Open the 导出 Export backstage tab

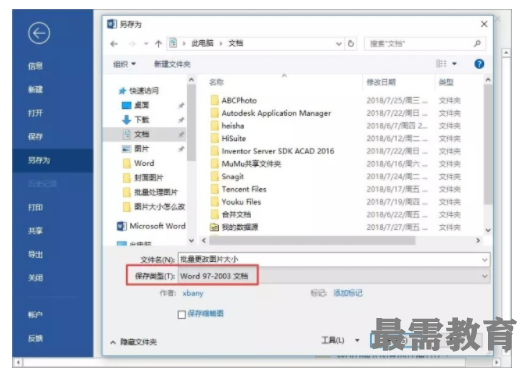click(35, 255)
